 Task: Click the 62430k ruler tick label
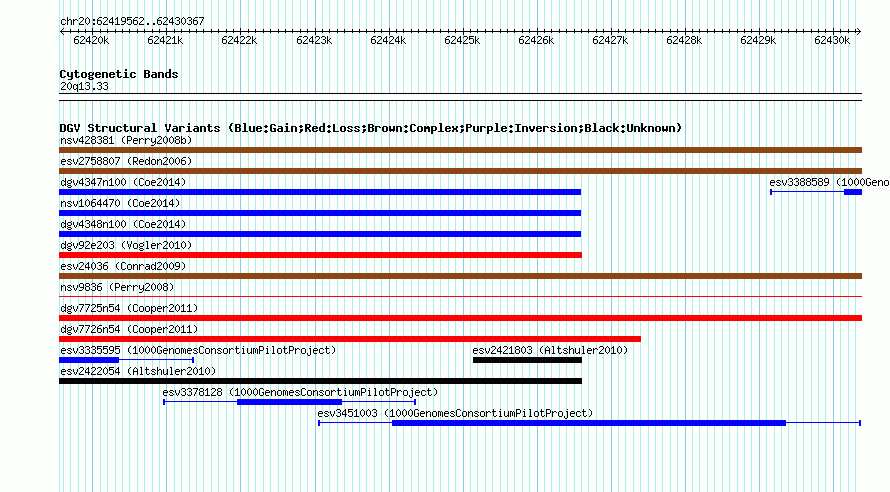pyautogui.click(x=832, y=40)
